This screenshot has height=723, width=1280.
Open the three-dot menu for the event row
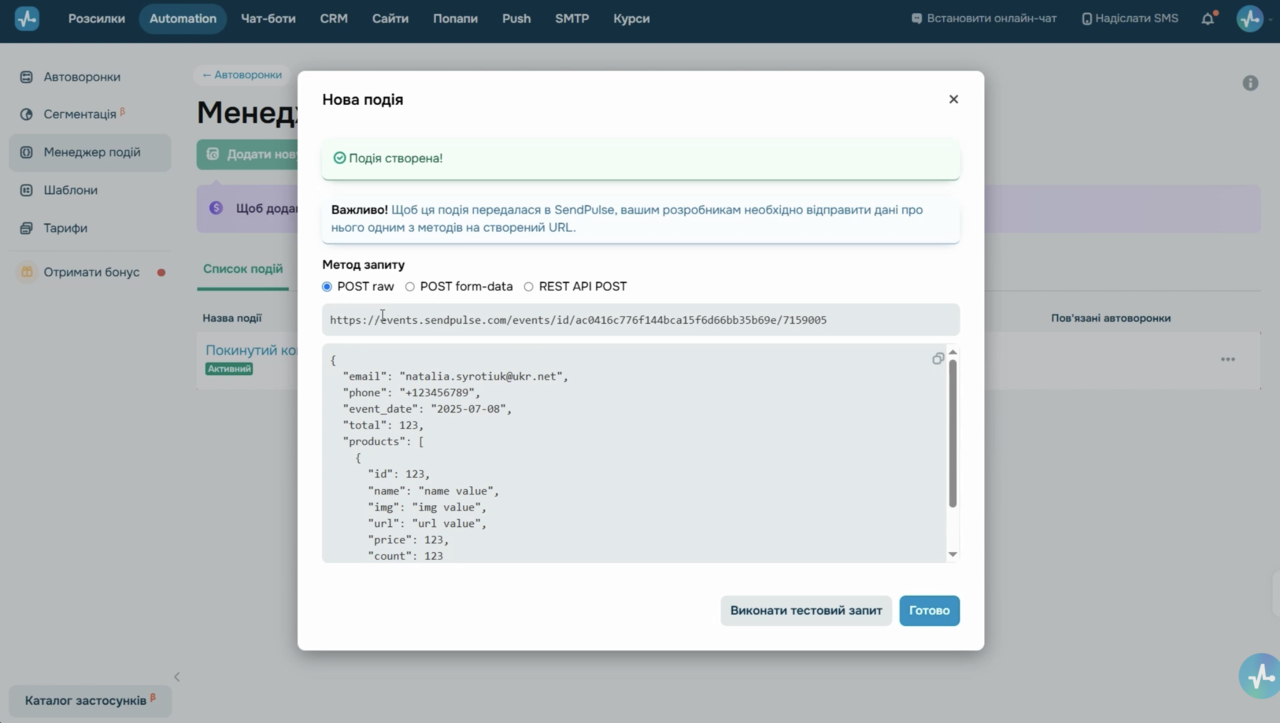(1228, 359)
